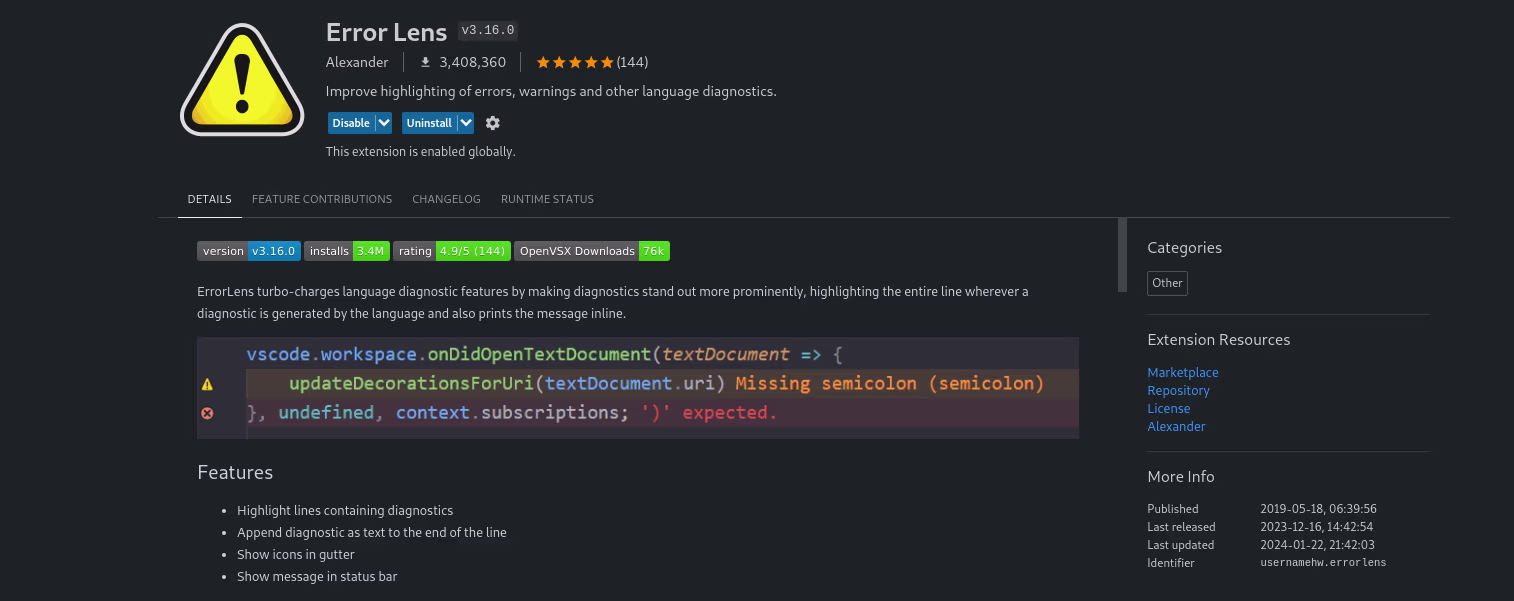Open the Repository resource link
Image resolution: width=1514 pixels, height=601 pixels.
coord(1178,390)
